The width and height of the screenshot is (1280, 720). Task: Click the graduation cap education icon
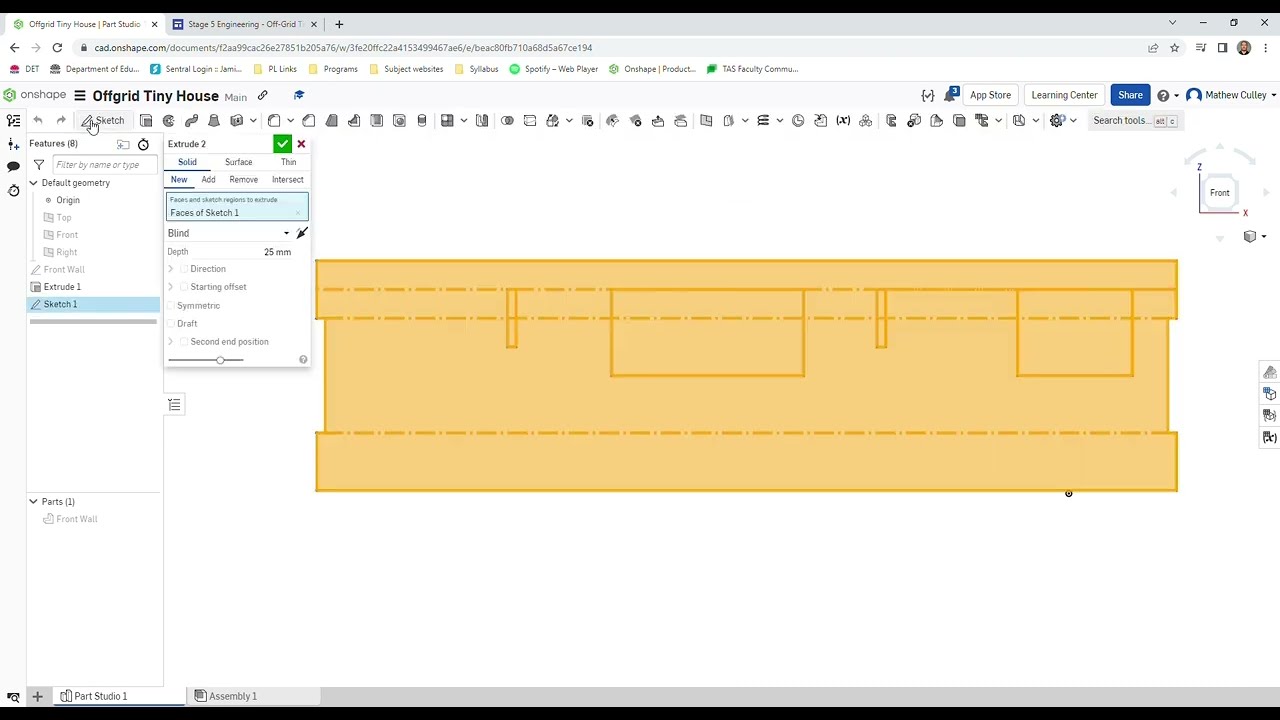(x=298, y=96)
